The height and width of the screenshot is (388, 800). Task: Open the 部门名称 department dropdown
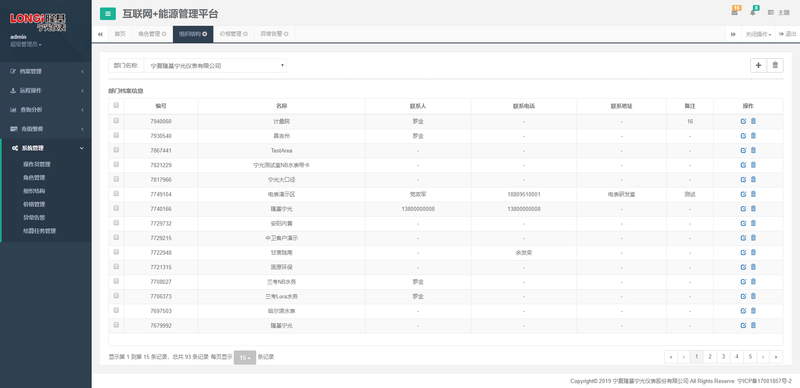point(215,65)
